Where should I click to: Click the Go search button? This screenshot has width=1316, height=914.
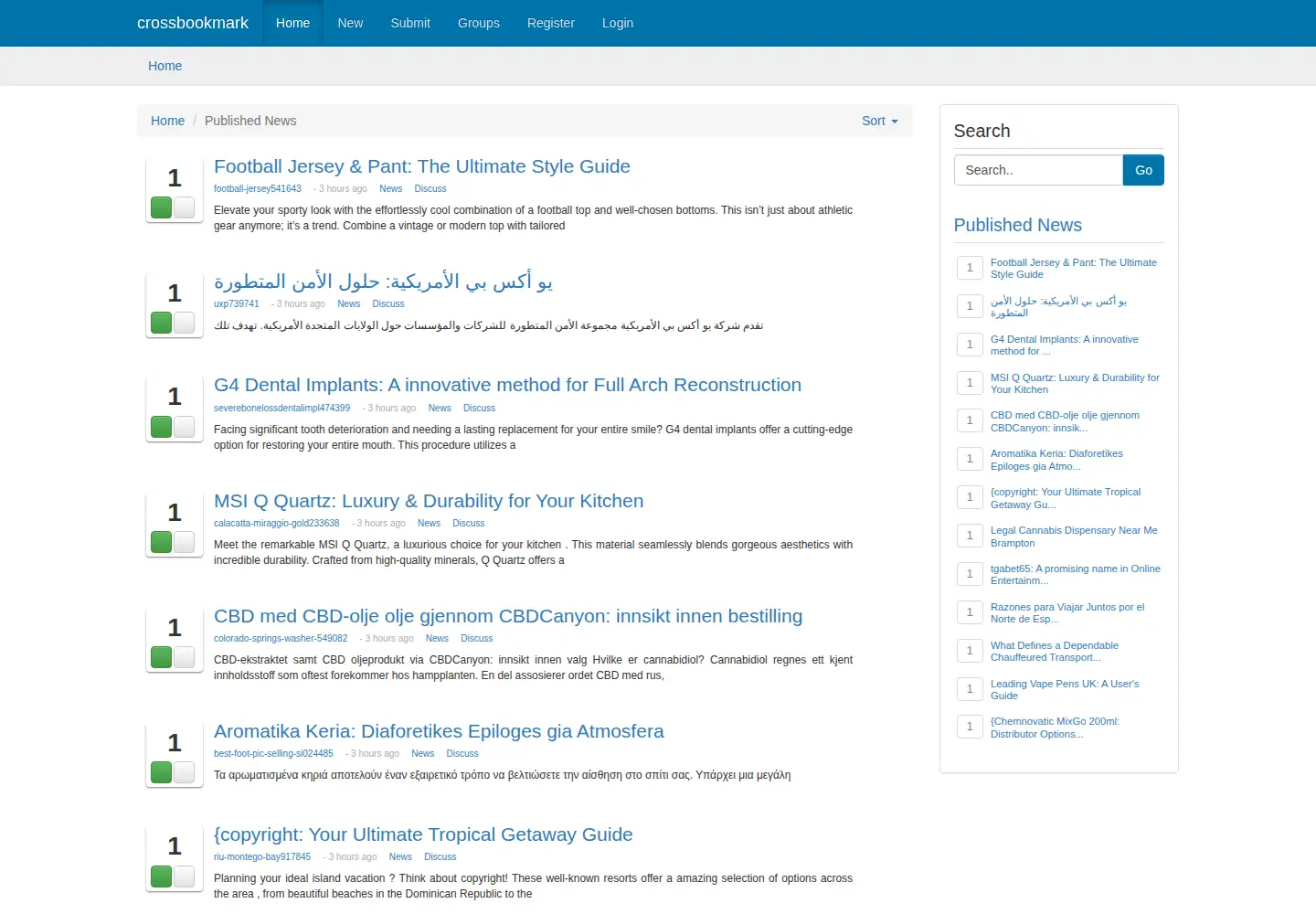pos(1143,170)
